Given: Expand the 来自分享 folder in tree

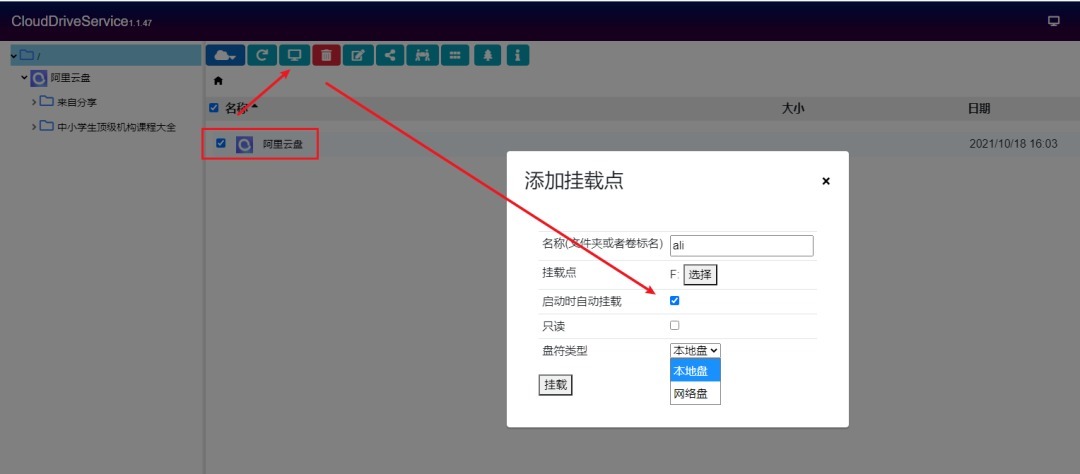Looking at the screenshot, I should click(x=34, y=102).
